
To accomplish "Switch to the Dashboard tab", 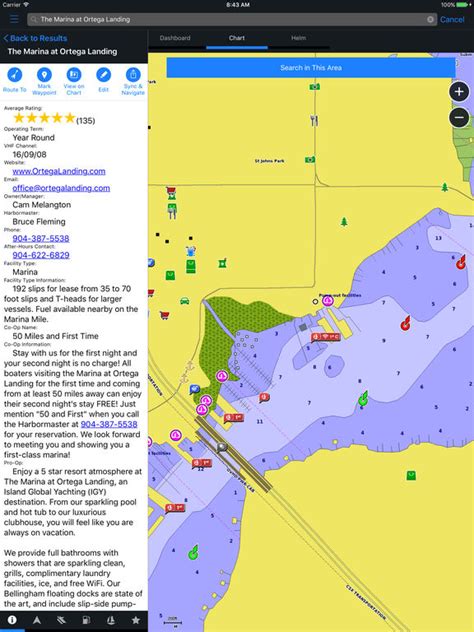I will tap(175, 38).
